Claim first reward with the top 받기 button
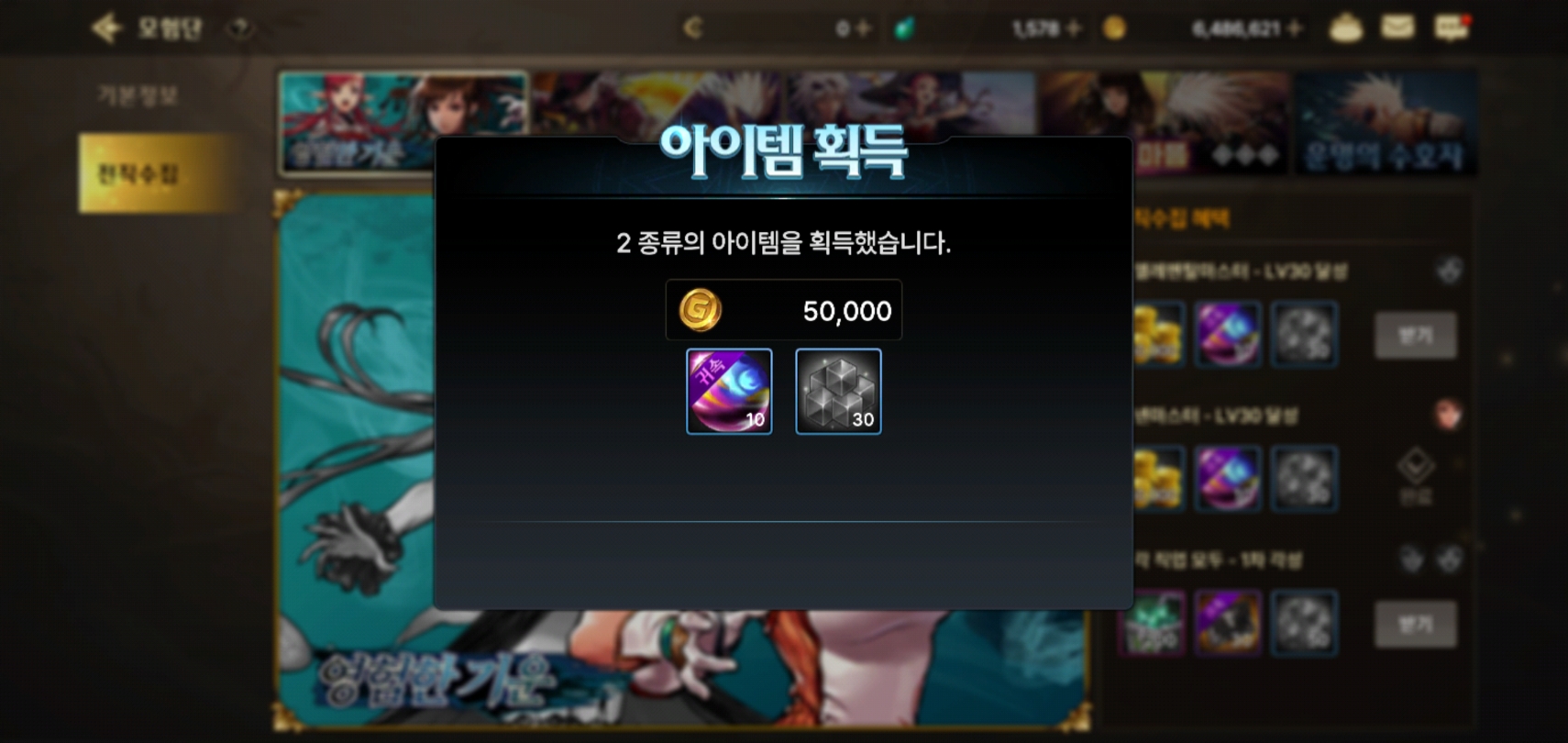This screenshot has width=1568, height=743. (x=1415, y=335)
